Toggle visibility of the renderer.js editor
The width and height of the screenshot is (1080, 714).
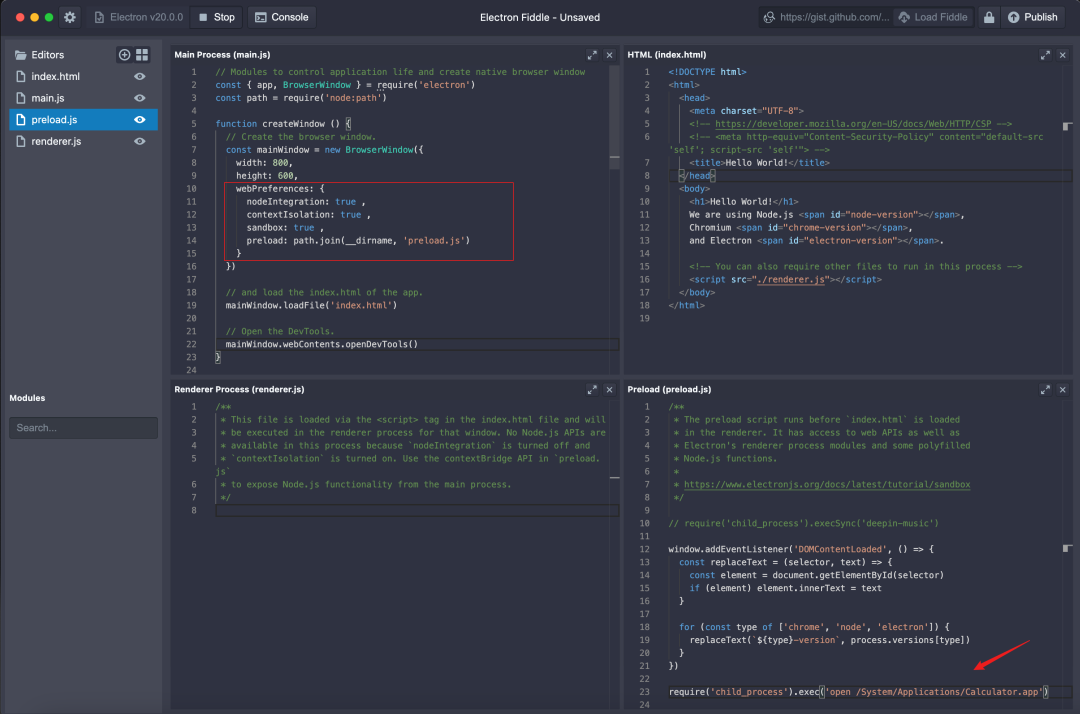pyautogui.click(x=140, y=141)
